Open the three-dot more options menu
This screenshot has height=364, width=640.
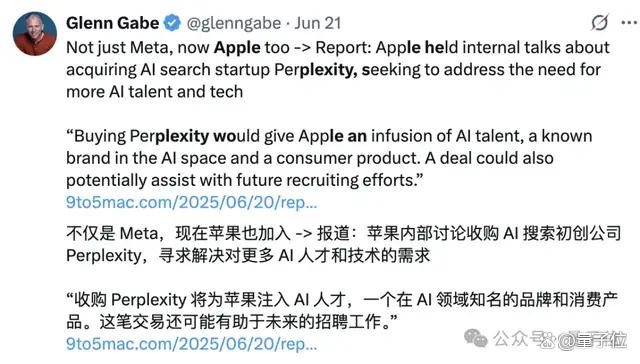[x=629, y=23]
